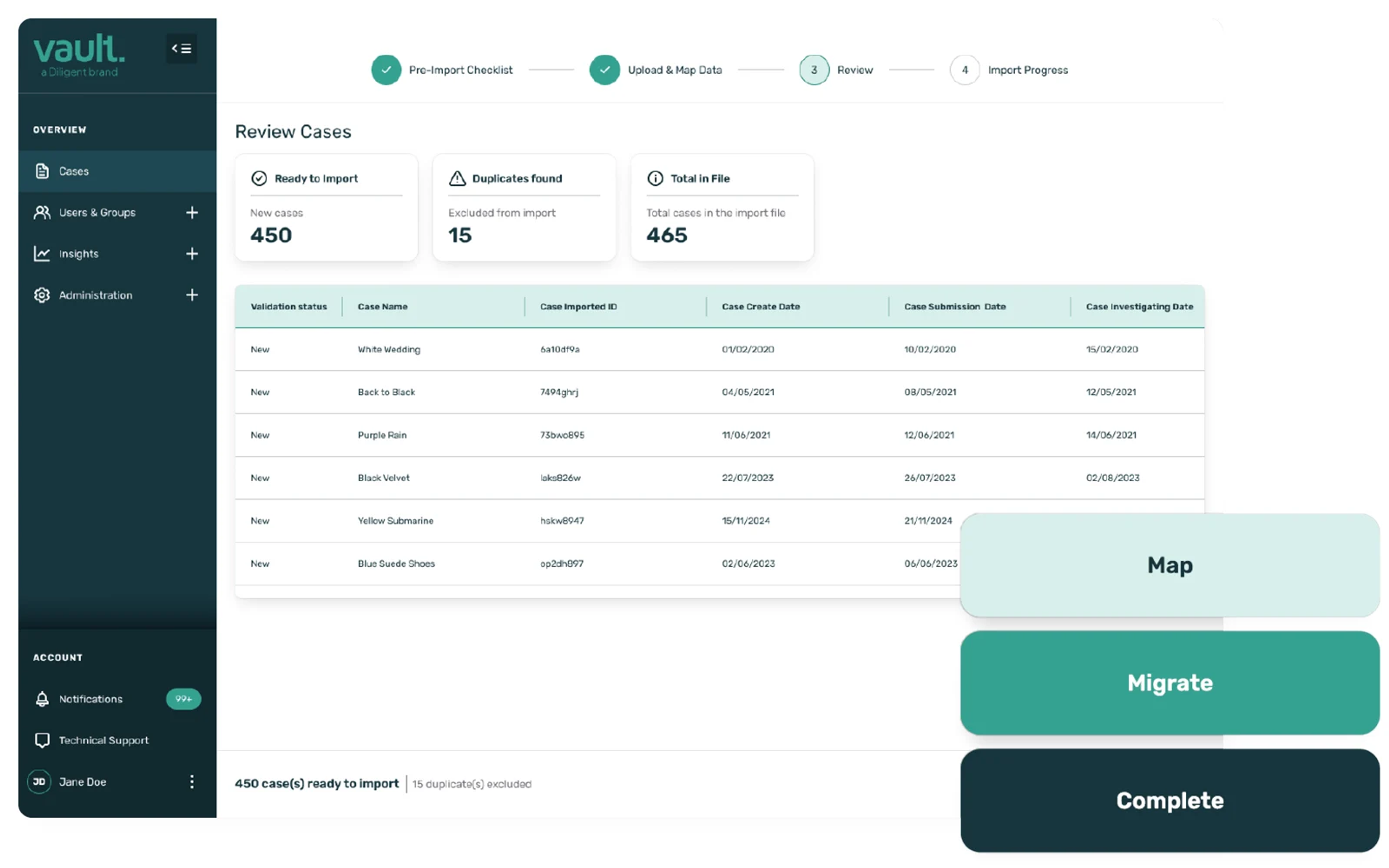The width and height of the screenshot is (1389, 868).
Task: Click imported ID 7494ghrj
Action: (x=558, y=392)
